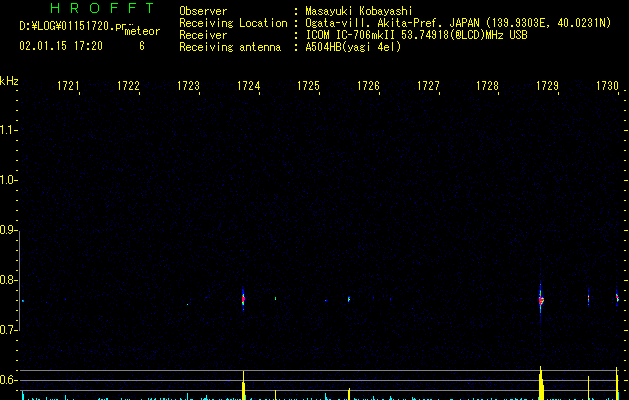
Task: Click the Observer label
Action: (x=203, y=11)
